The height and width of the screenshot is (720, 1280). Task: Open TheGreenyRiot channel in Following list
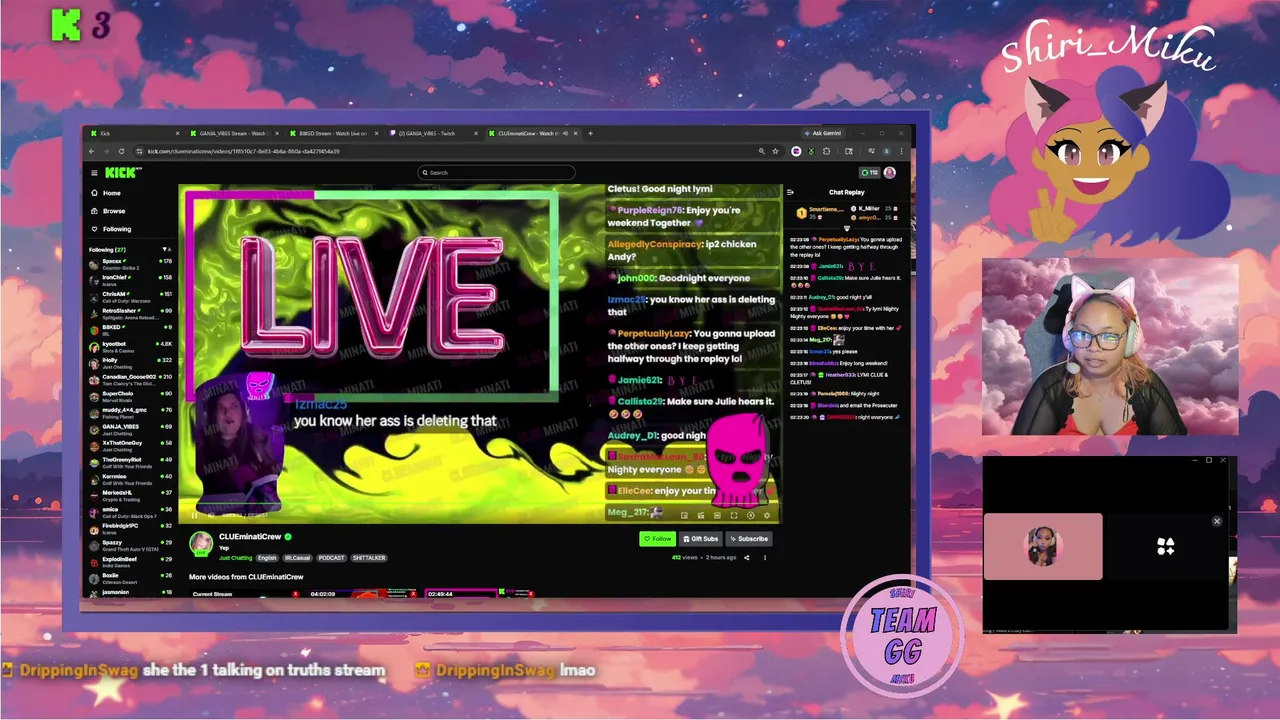tap(130, 462)
